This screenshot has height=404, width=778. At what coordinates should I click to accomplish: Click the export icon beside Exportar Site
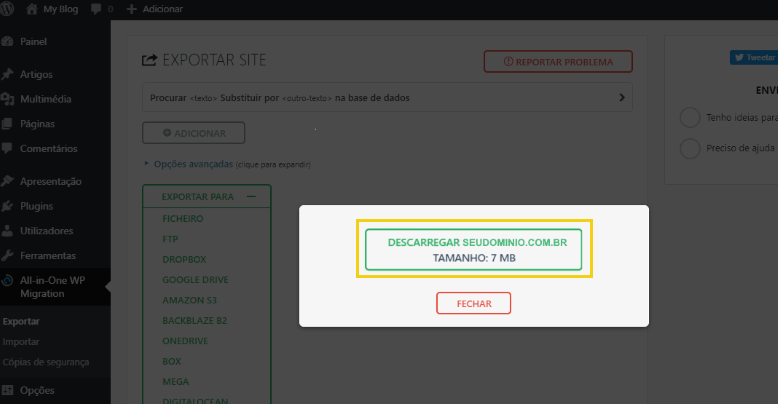149,60
